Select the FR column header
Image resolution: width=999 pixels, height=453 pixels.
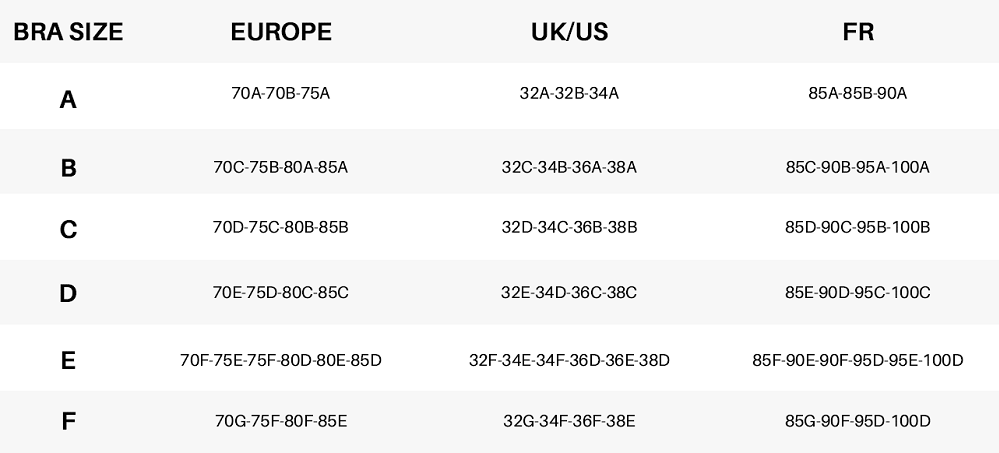pos(858,32)
